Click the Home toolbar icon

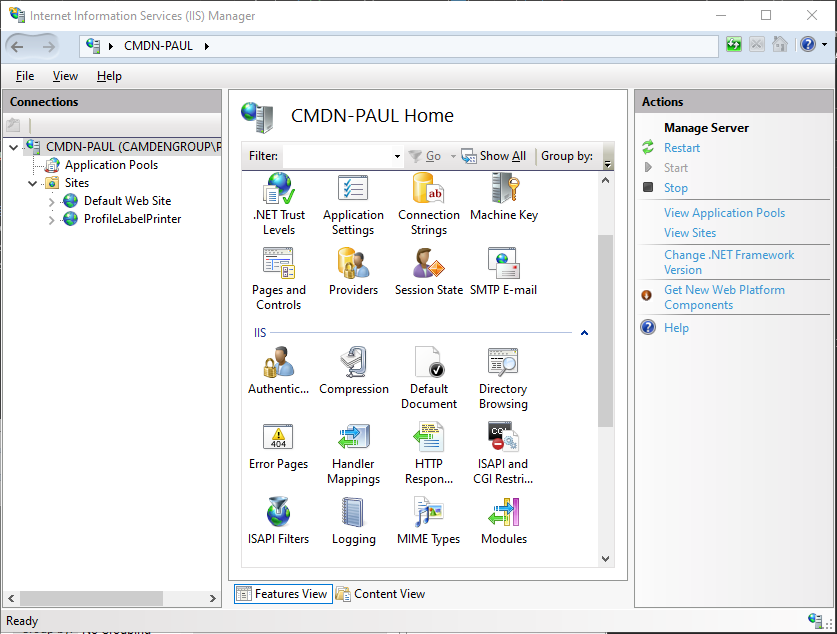pyautogui.click(x=780, y=45)
